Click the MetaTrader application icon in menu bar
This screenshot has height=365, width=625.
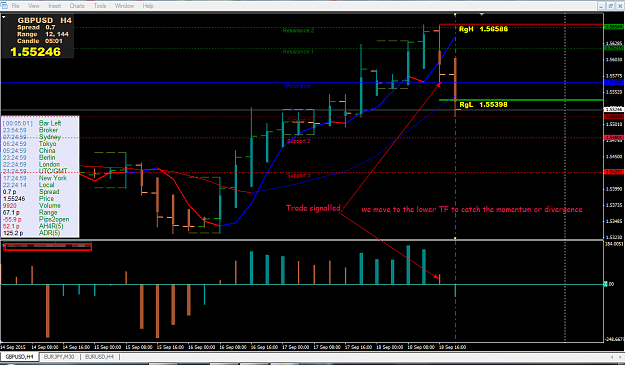pyautogui.click(x=4, y=6)
